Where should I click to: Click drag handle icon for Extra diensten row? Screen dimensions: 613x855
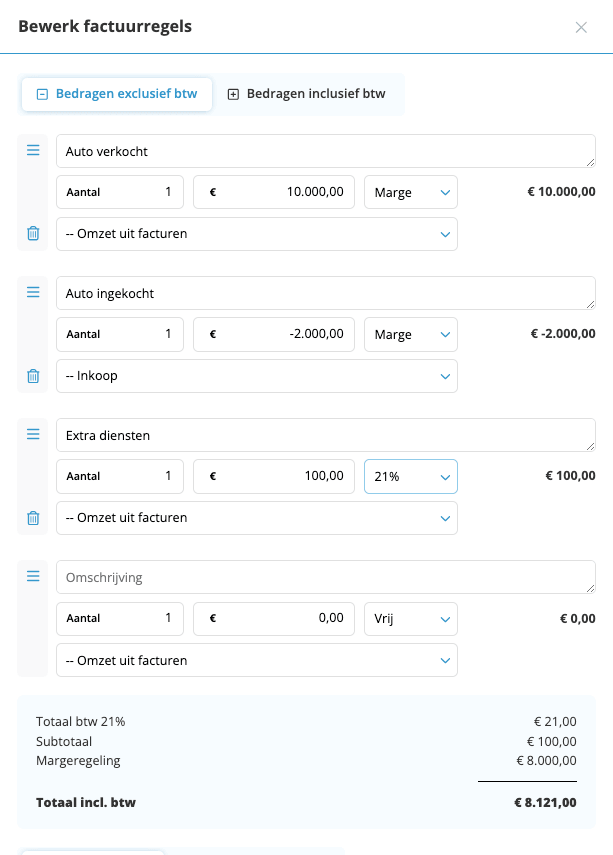coord(33,434)
